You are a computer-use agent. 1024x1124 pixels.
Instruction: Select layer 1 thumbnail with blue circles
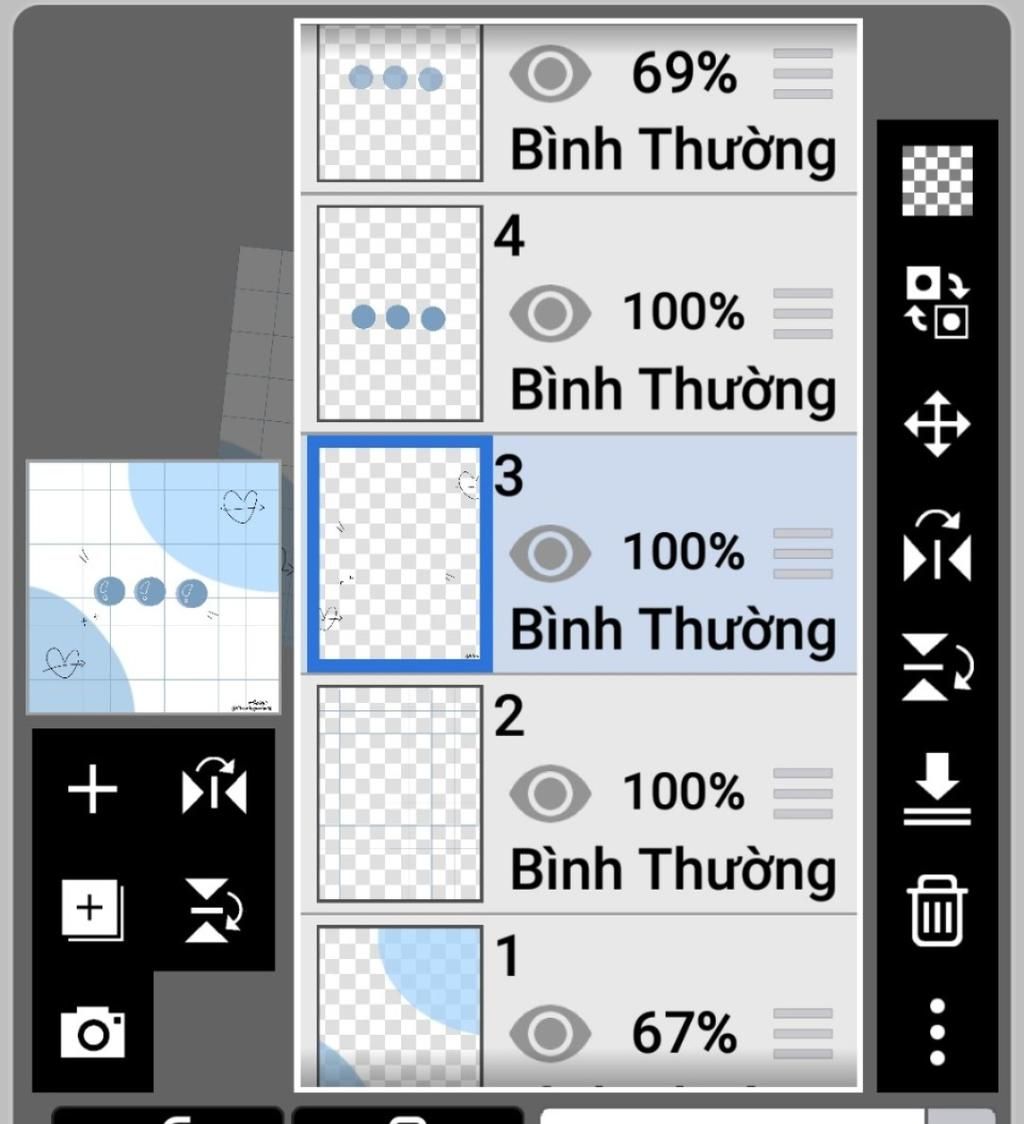point(399,1005)
